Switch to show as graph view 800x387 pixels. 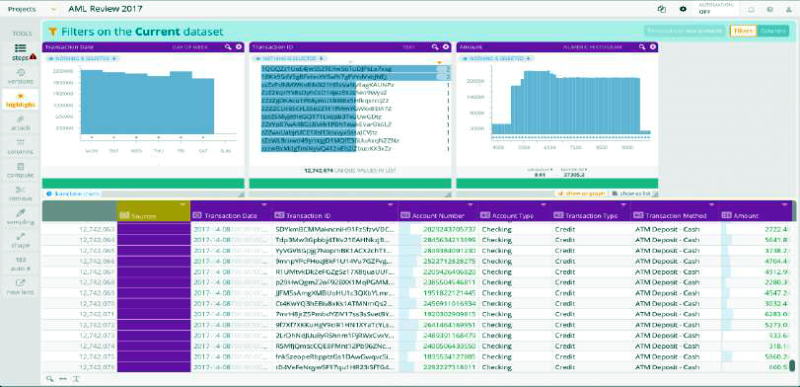(581, 194)
